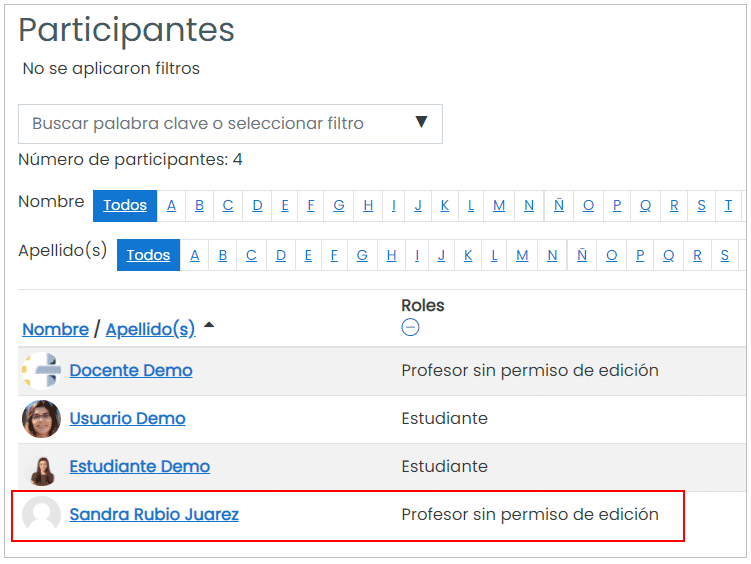751x564 pixels.
Task: Toggle sort order with the ascending arrow
Action: click(x=209, y=326)
